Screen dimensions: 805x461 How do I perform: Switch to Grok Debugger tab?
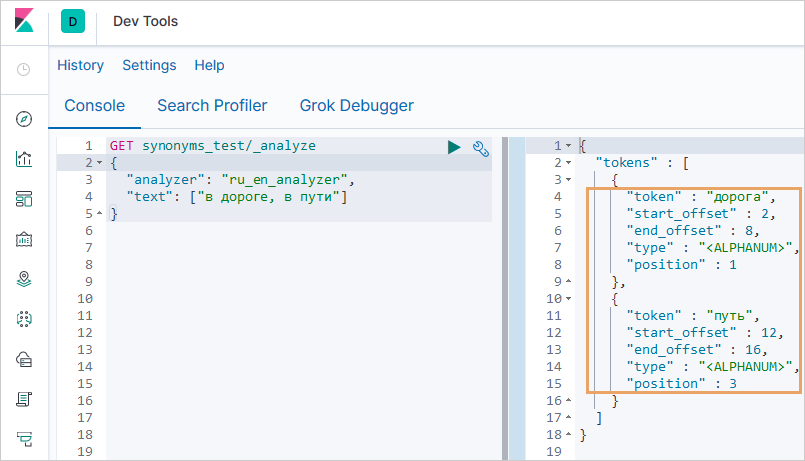(356, 105)
